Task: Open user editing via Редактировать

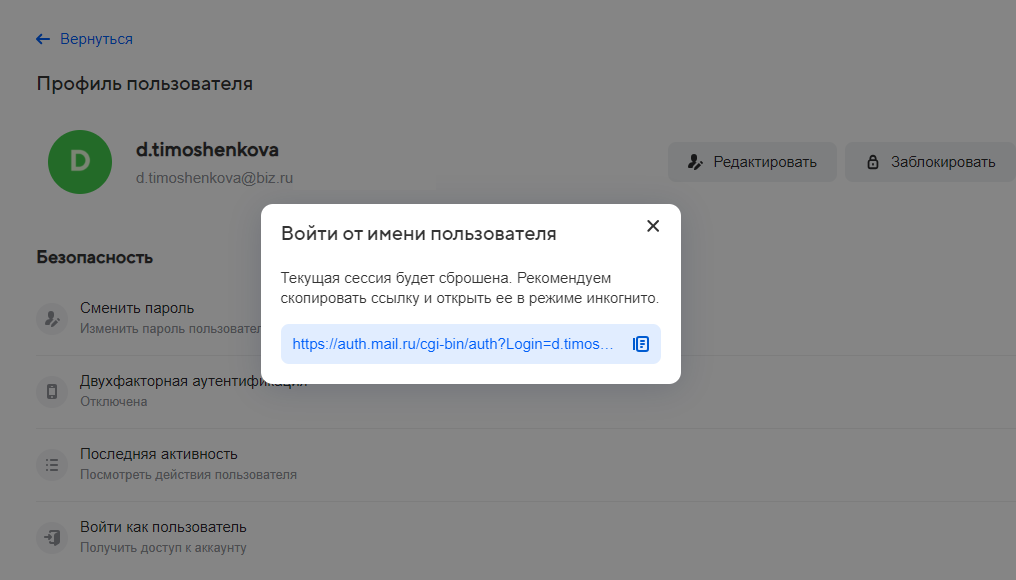Action: coord(752,161)
